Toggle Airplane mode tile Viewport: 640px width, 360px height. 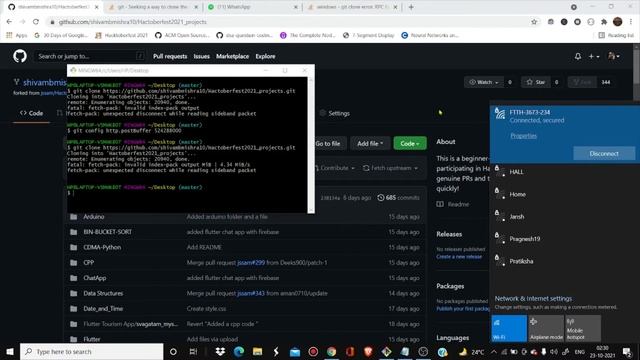pyautogui.click(x=546, y=328)
